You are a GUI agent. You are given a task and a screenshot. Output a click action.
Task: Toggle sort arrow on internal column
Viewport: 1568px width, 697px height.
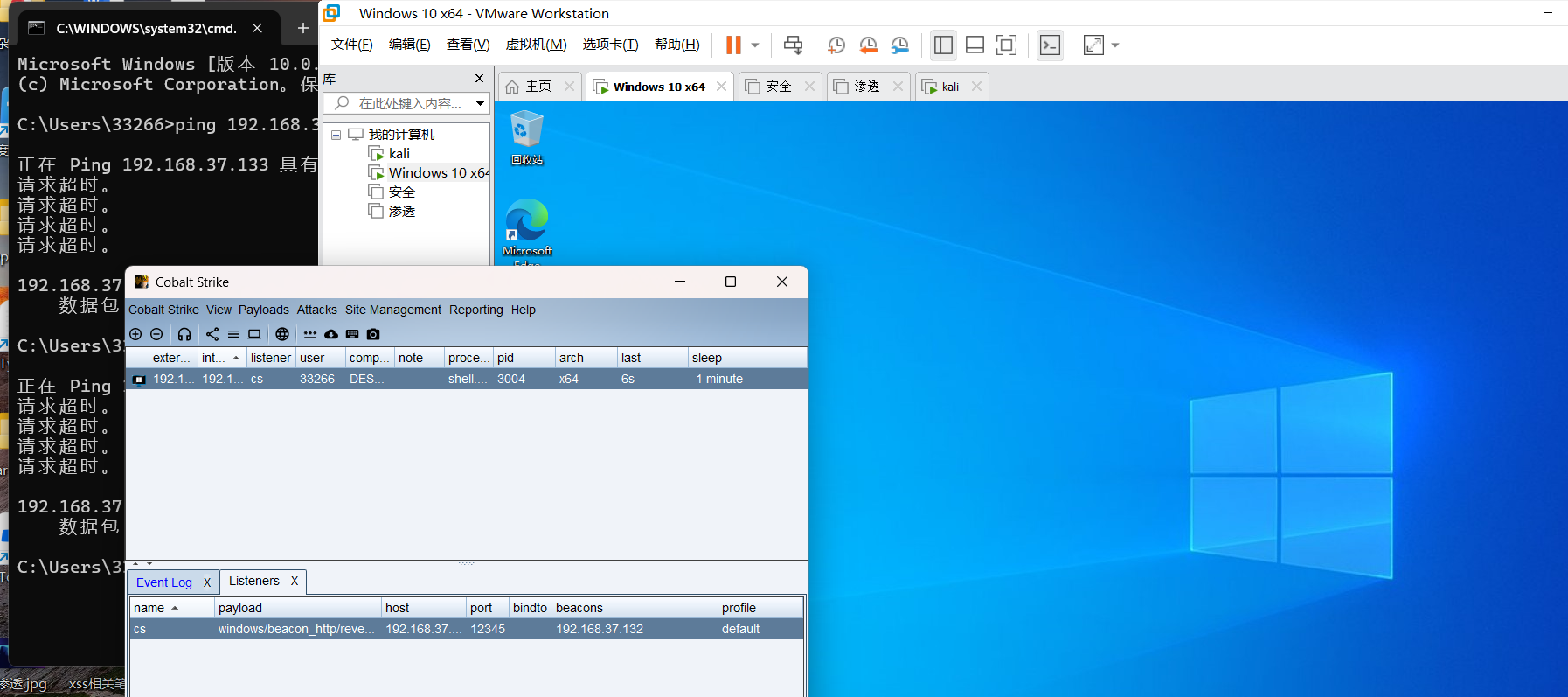pos(236,358)
